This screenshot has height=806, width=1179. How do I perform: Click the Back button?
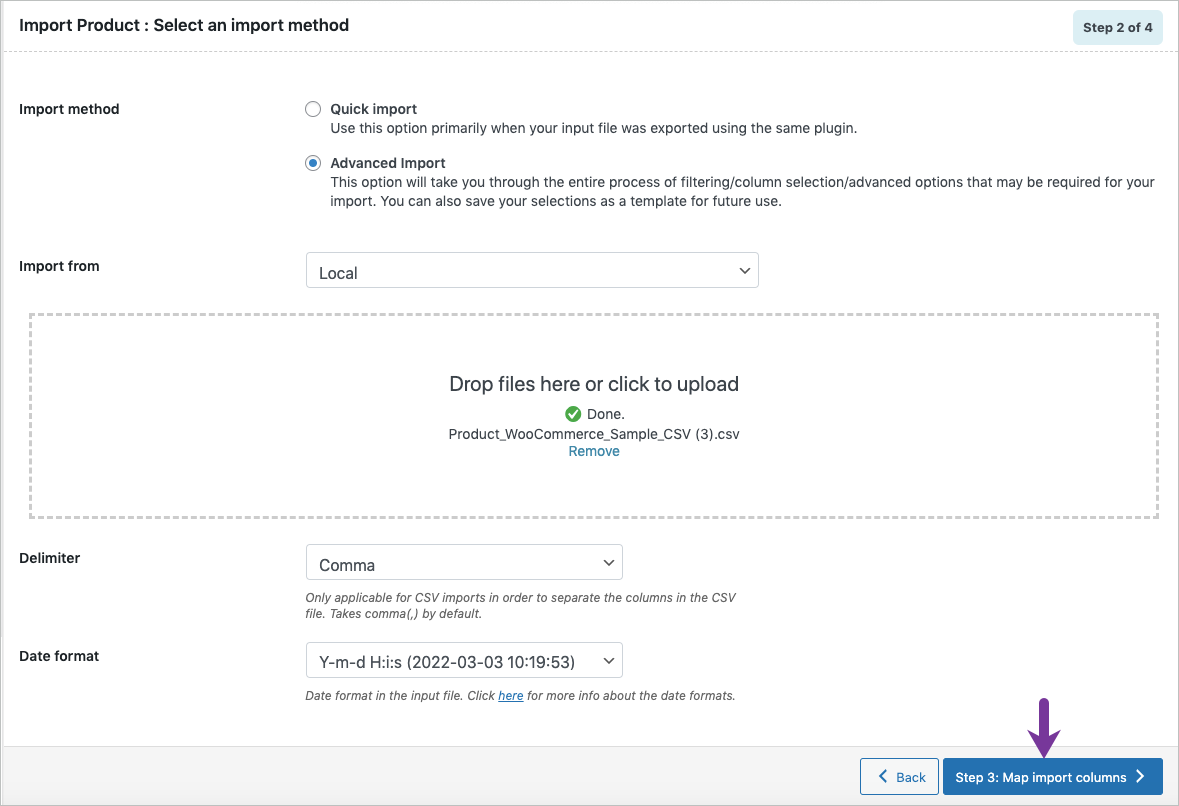point(899,776)
